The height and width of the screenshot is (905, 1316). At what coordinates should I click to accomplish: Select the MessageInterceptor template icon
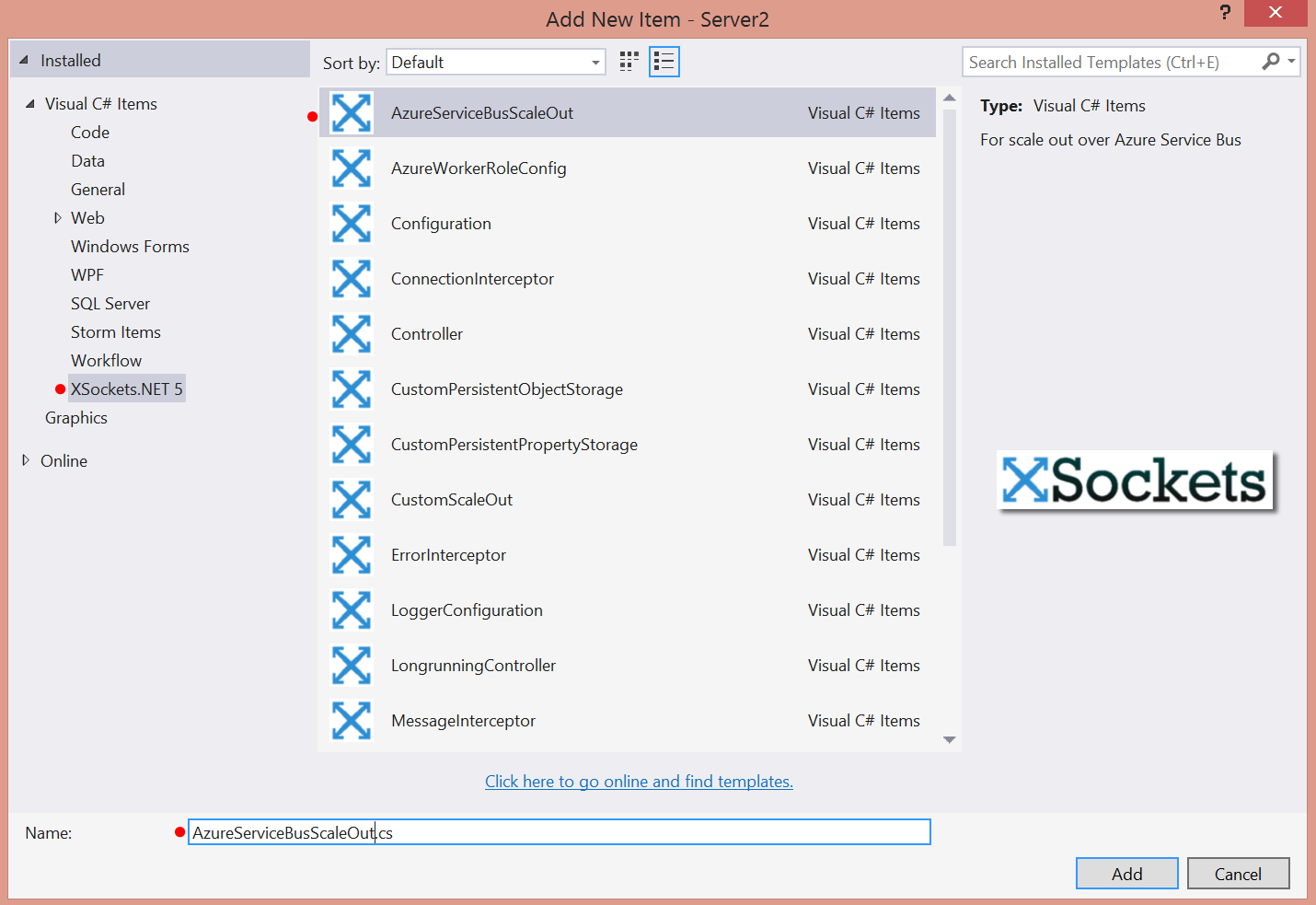click(x=352, y=721)
